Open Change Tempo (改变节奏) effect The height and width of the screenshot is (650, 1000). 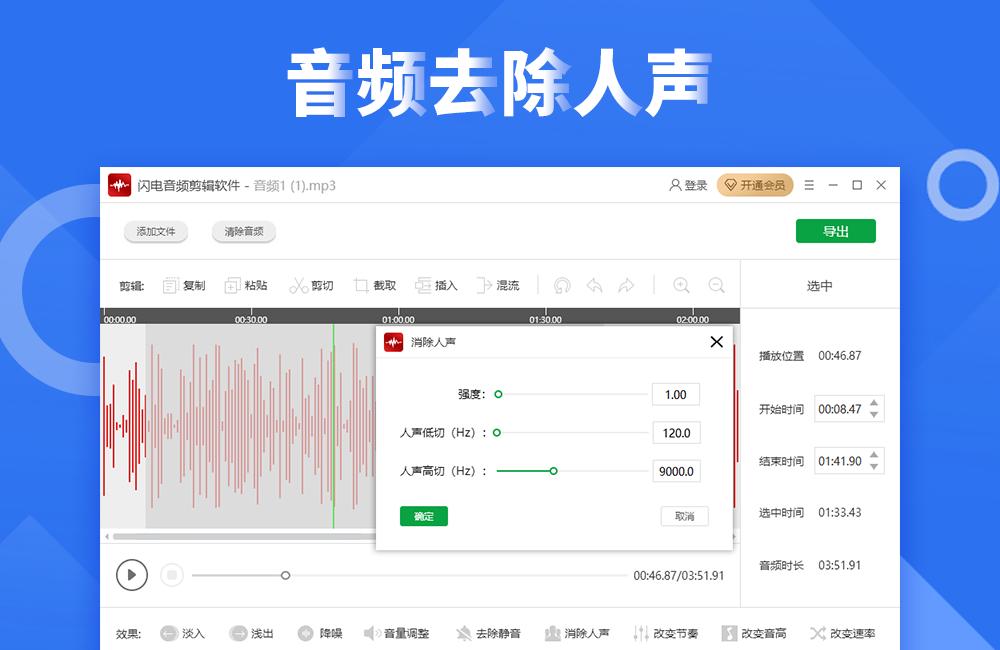(666, 633)
